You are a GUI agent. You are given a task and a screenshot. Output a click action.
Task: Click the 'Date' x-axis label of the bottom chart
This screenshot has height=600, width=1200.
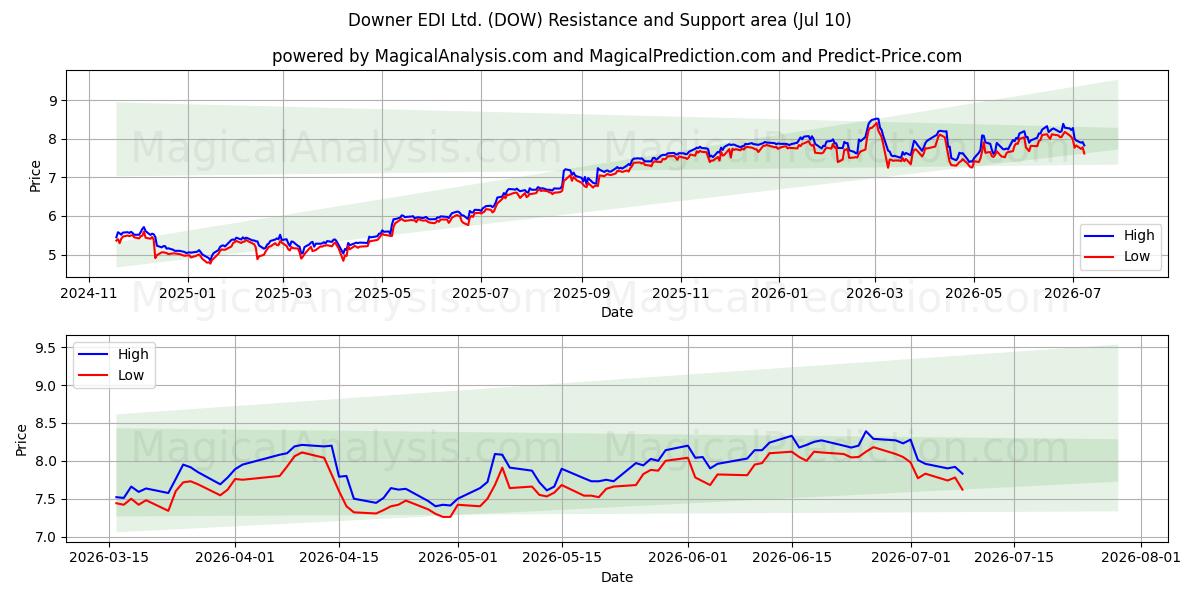click(x=617, y=577)
